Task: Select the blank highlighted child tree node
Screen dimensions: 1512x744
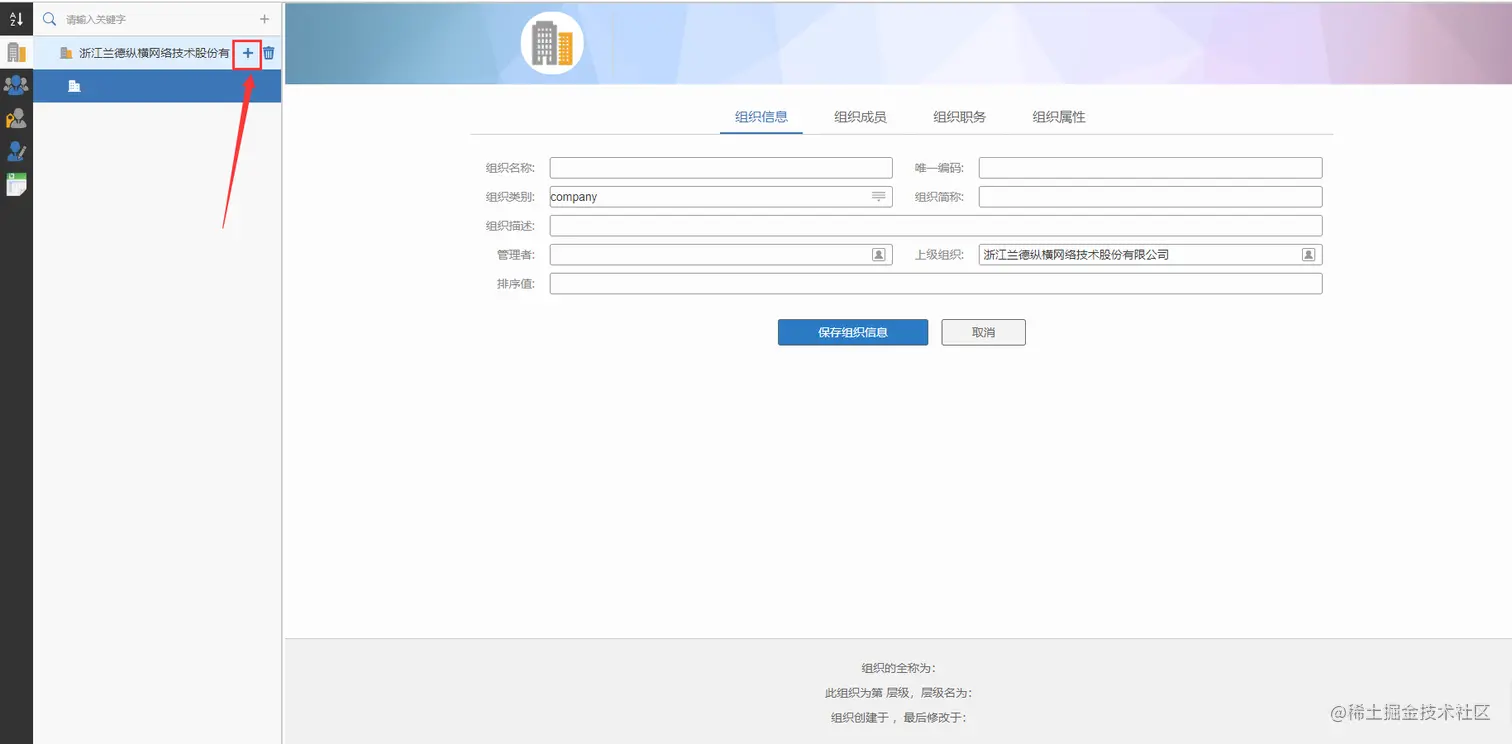Action: (157, 86)
